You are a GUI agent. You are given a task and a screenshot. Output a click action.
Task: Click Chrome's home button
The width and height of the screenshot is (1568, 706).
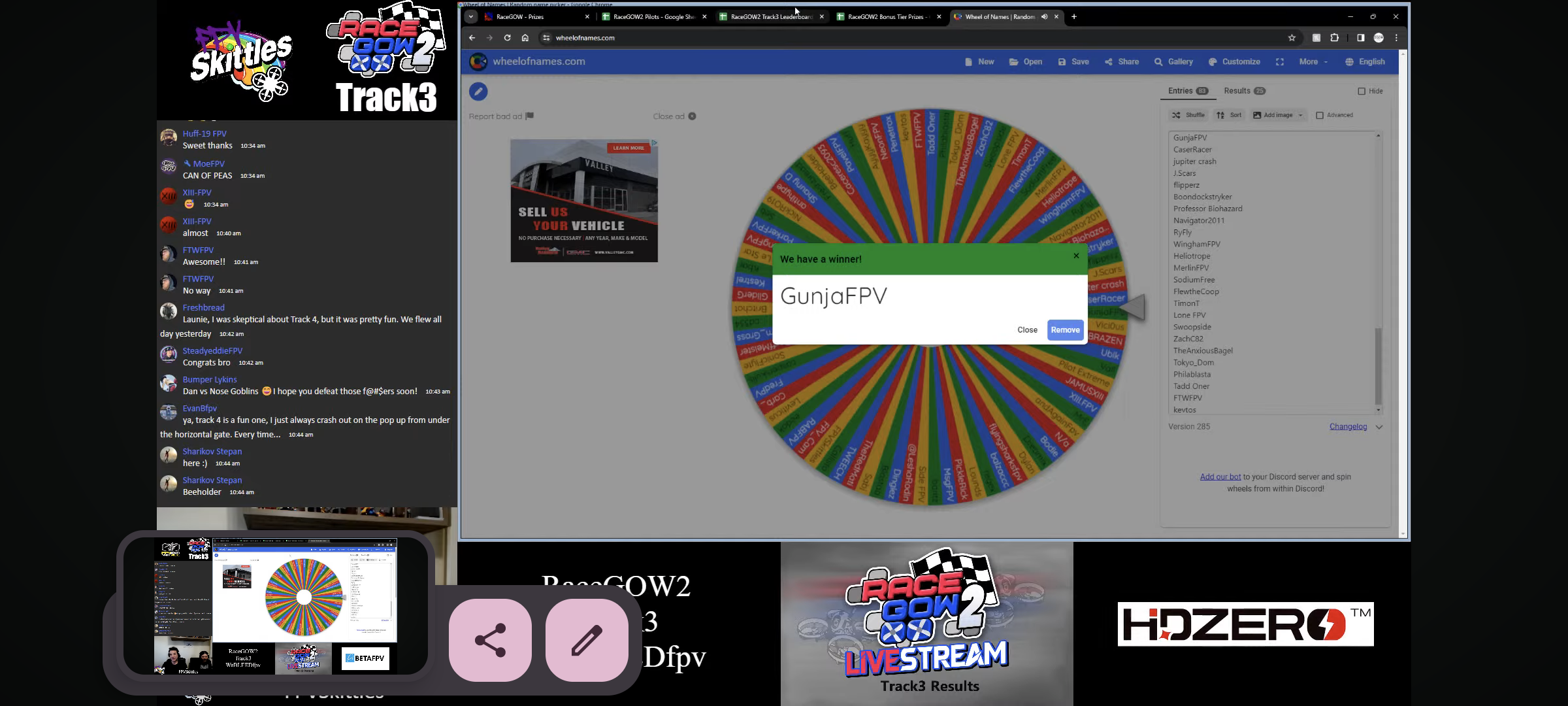(x=525, y=38)
